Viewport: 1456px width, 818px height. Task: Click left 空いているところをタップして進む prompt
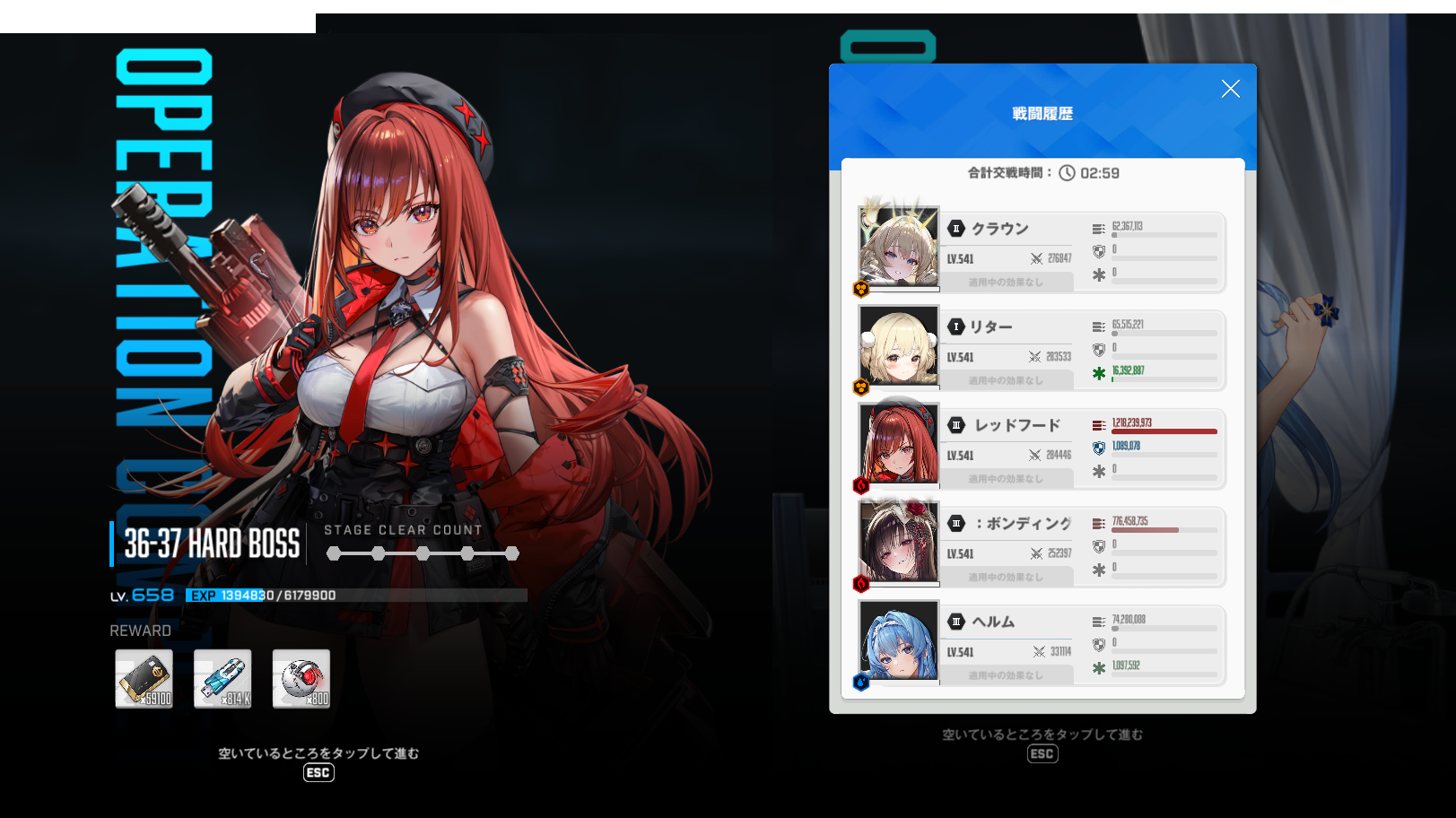click(x=318, y=753)
